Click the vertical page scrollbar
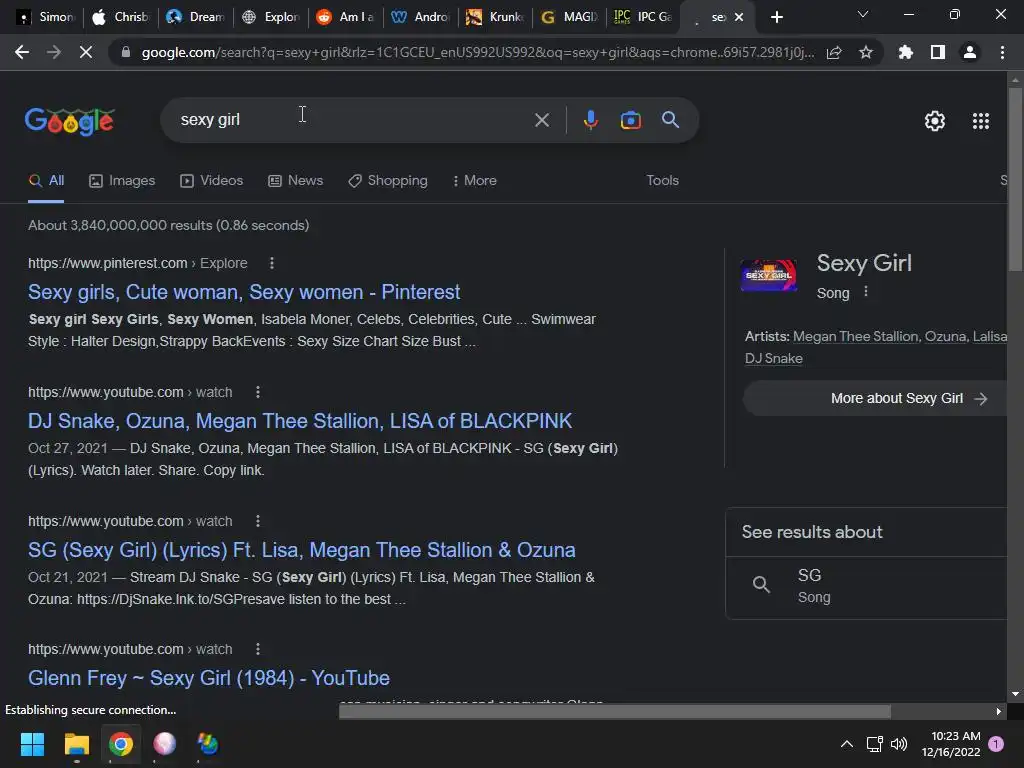The width and height of the screenshot is (1024, 768). point(1015,180)
